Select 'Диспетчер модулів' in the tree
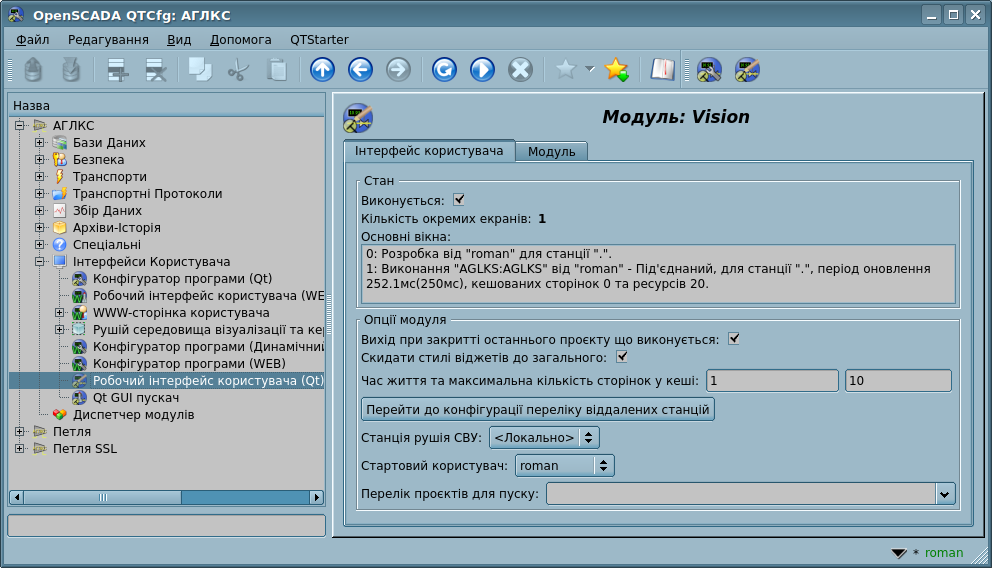The width and height of the screenshot is (992, 568). [133, 415]
